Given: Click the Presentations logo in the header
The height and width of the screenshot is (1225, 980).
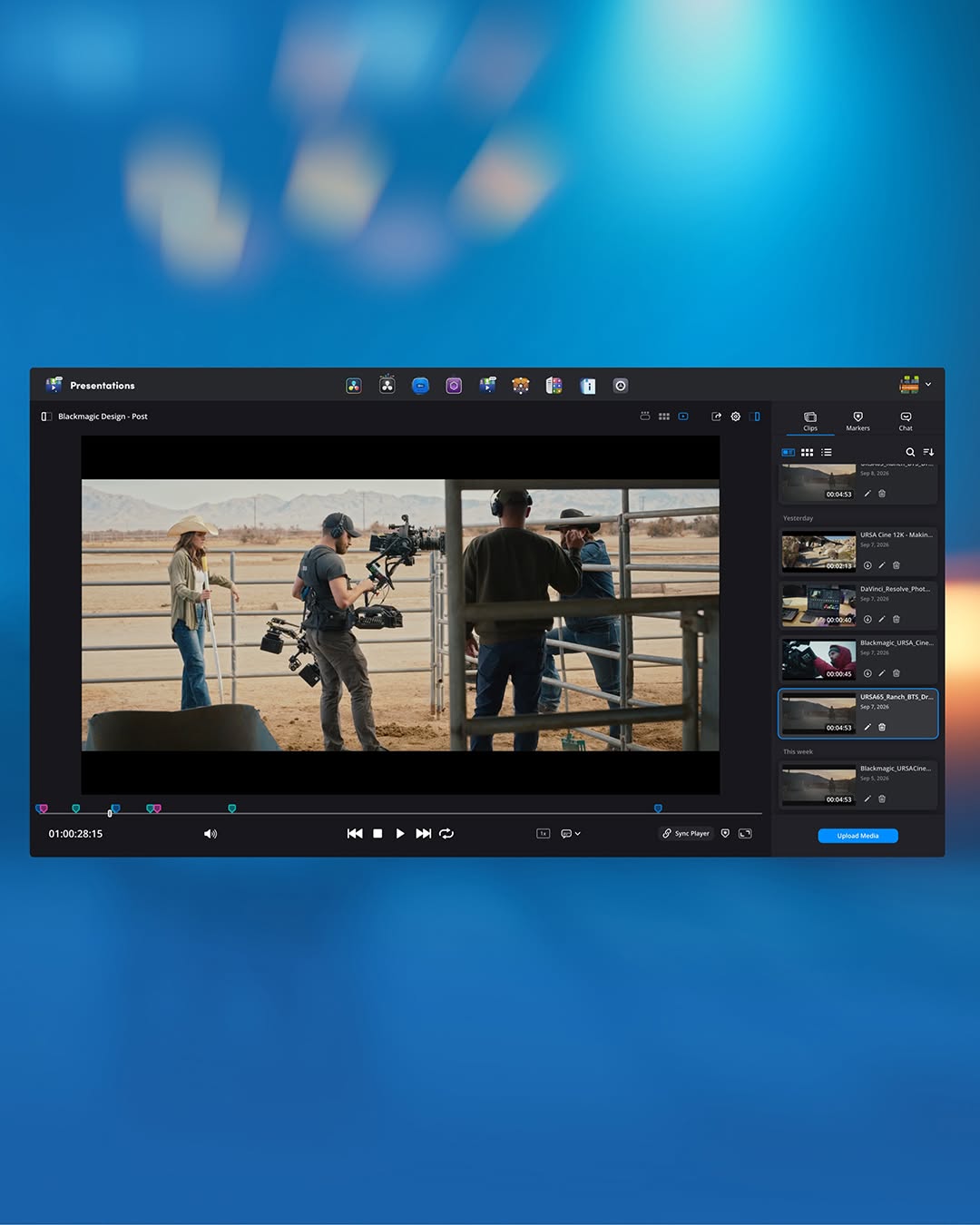Looking at the screenshot, I should 54,385.
